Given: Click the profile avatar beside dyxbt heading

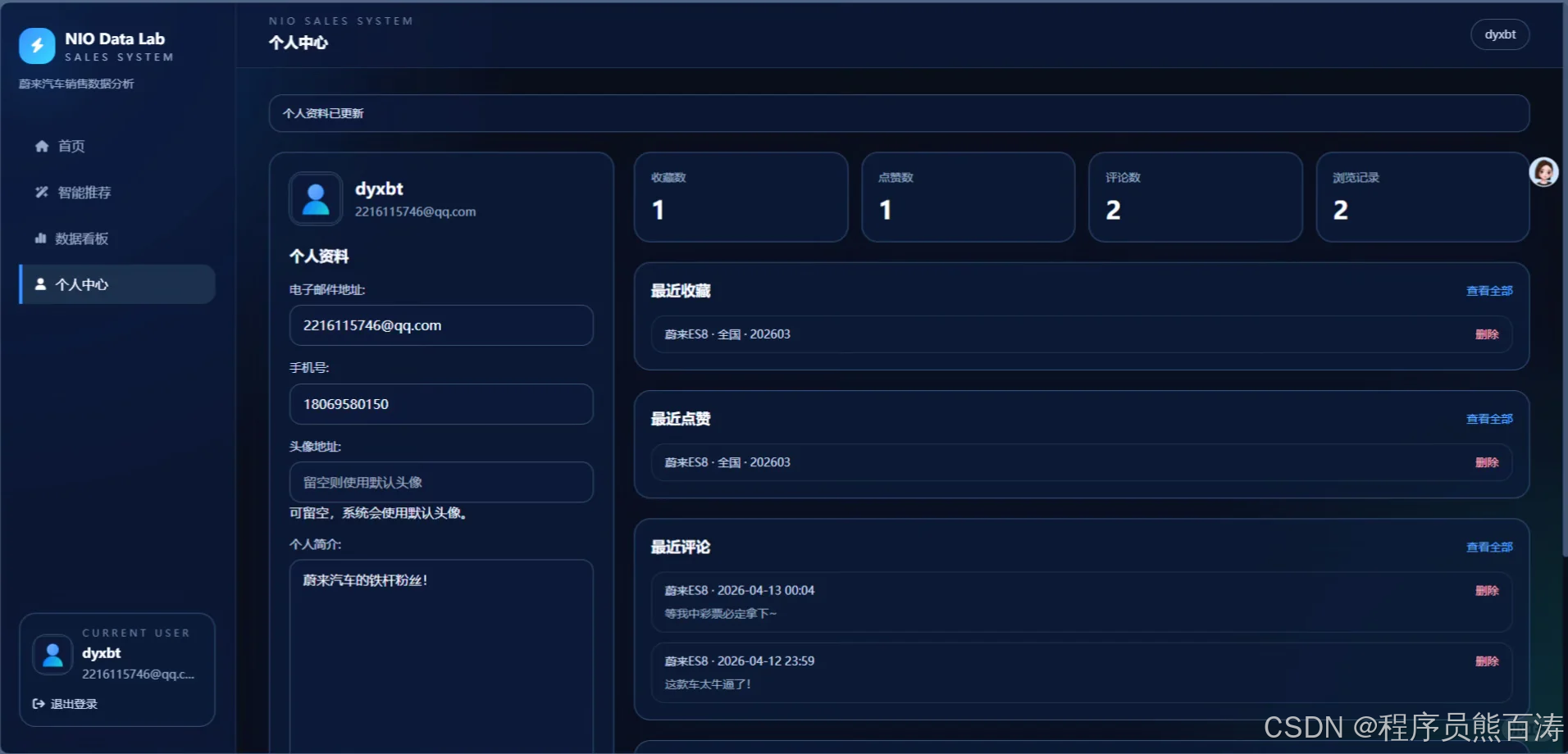Looking at the screenshot, I should click(x=316, y=198).
